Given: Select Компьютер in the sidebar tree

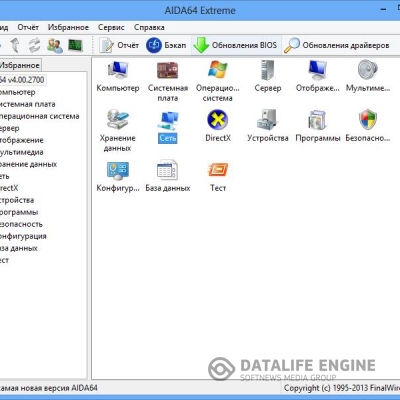Looking at the screenshot, I should [18, 92].
